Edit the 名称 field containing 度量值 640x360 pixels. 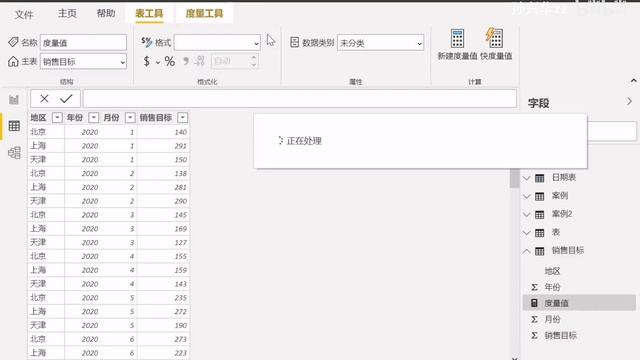tap(83, 42)
